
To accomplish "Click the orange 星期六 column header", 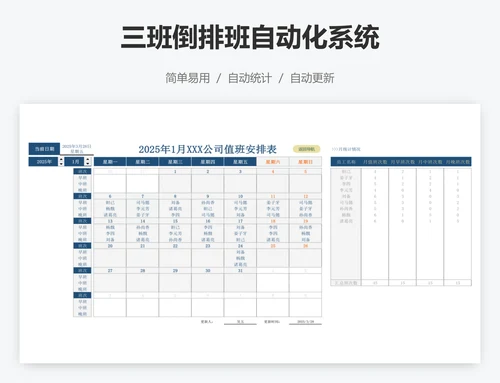I will [x=273, y=162].
